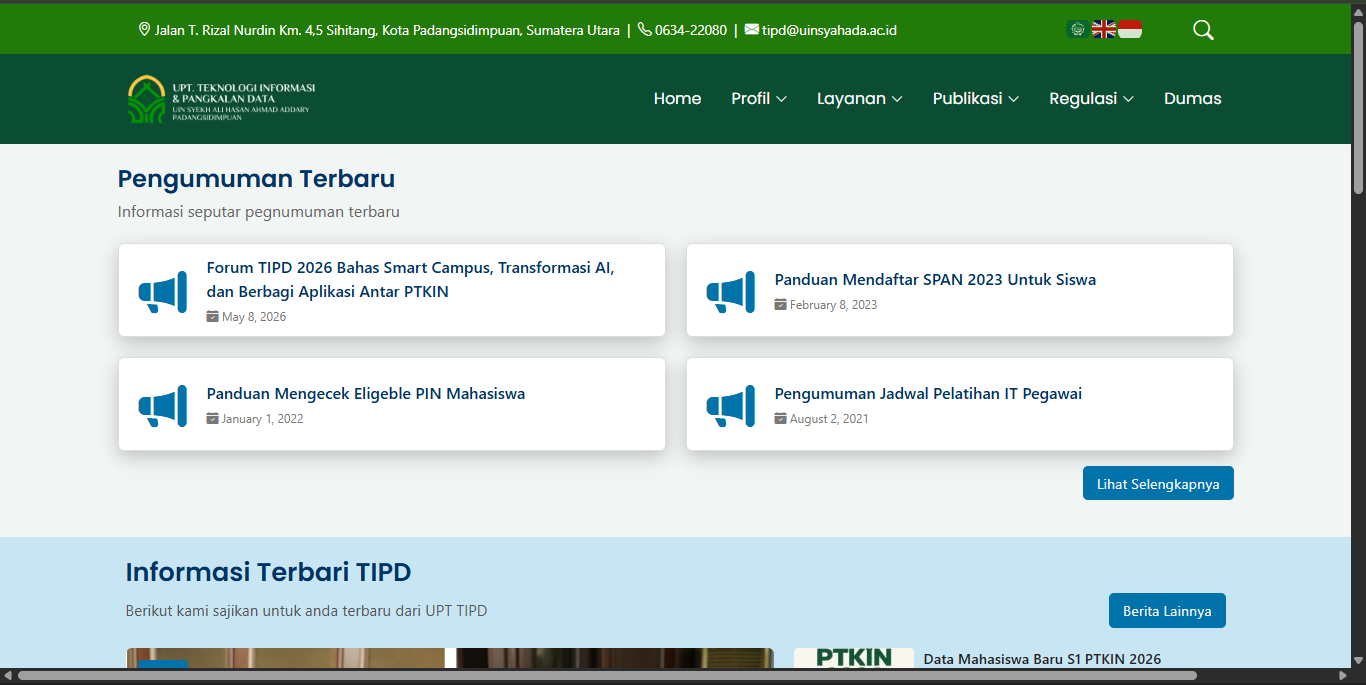
Task: Click "Informasi seputar pegnumuman terbaru" subtitle
Action: (x=259, y=212)
